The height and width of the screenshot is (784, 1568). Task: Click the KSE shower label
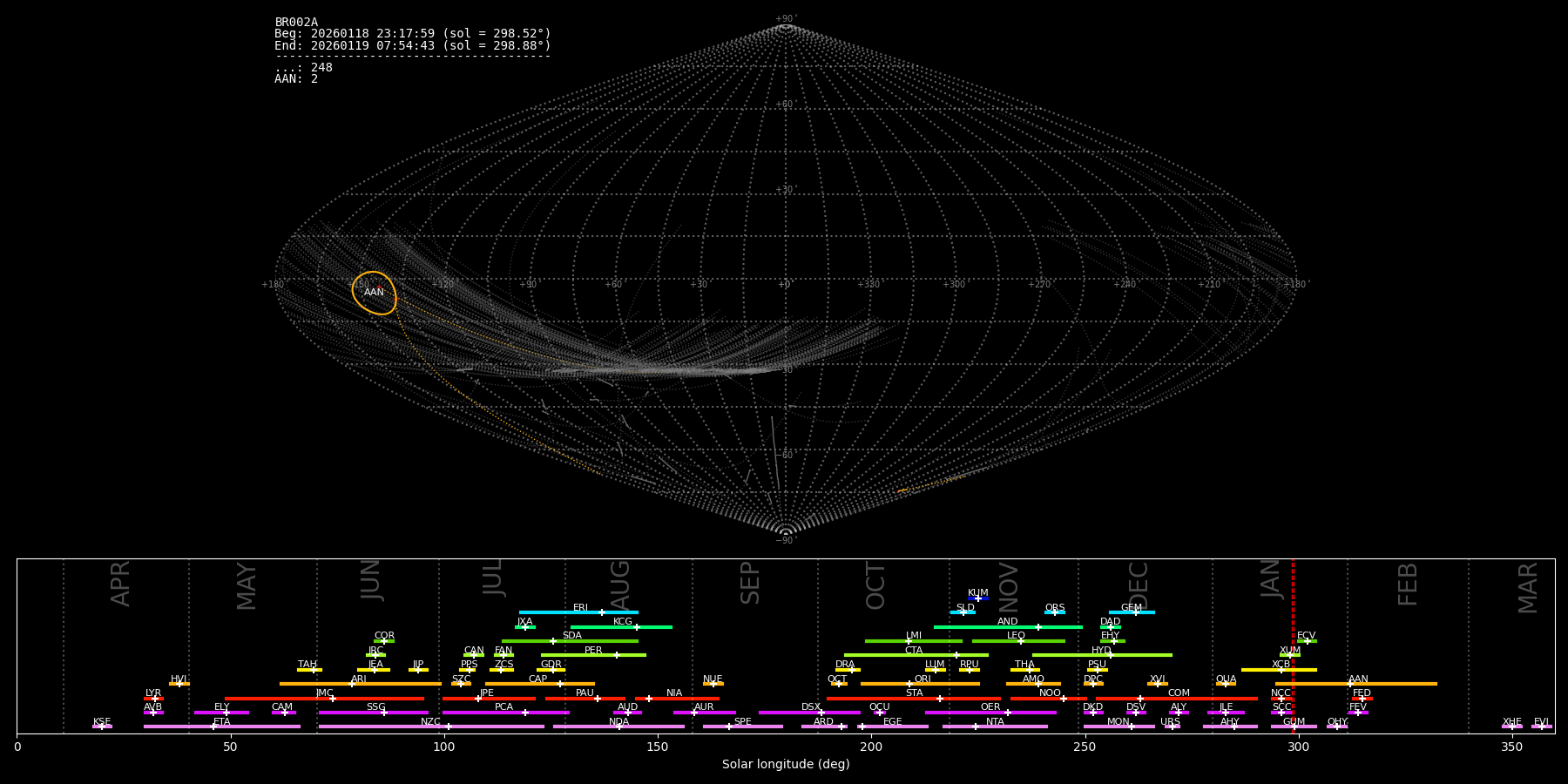pos(102,722)
